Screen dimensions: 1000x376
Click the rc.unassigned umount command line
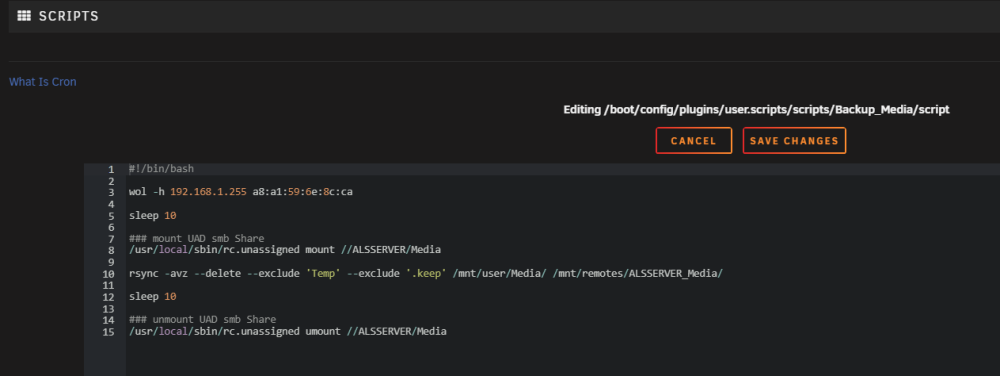coord(287,331)
